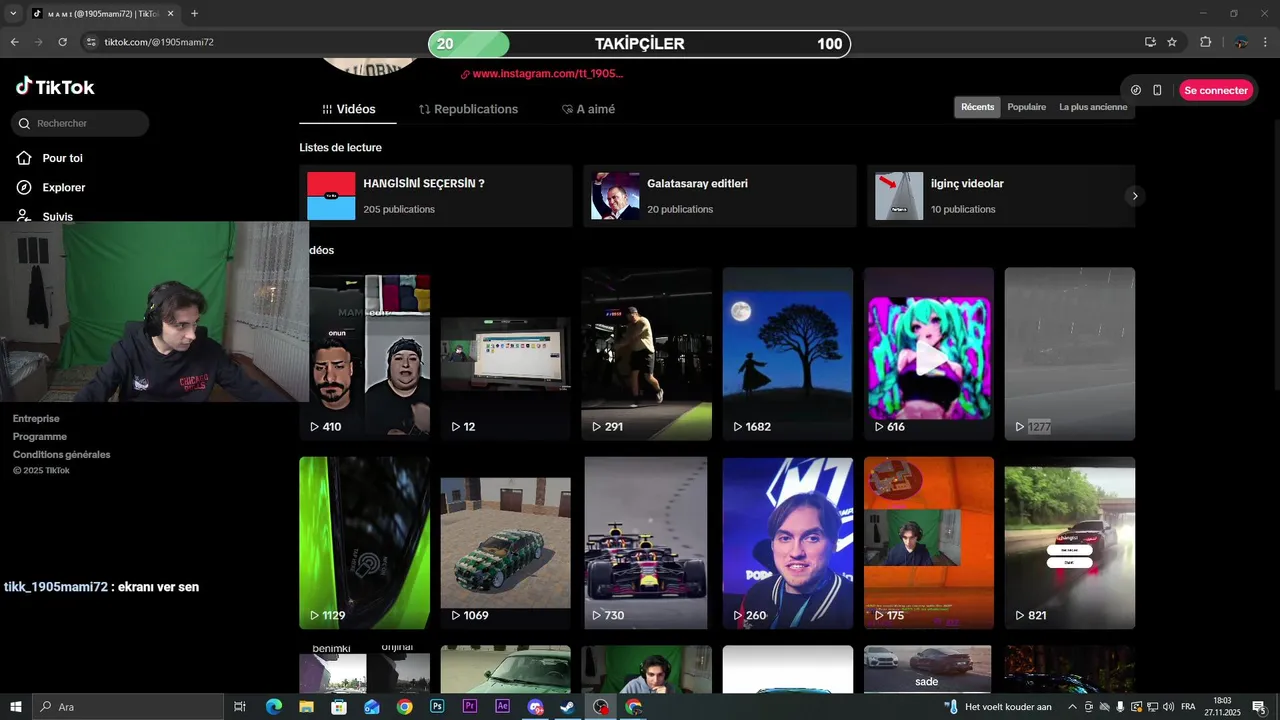The height and width of the screenshot is (720, 1280).
Task: Open the tab search dropdown
Action: [x=13, y=14]
